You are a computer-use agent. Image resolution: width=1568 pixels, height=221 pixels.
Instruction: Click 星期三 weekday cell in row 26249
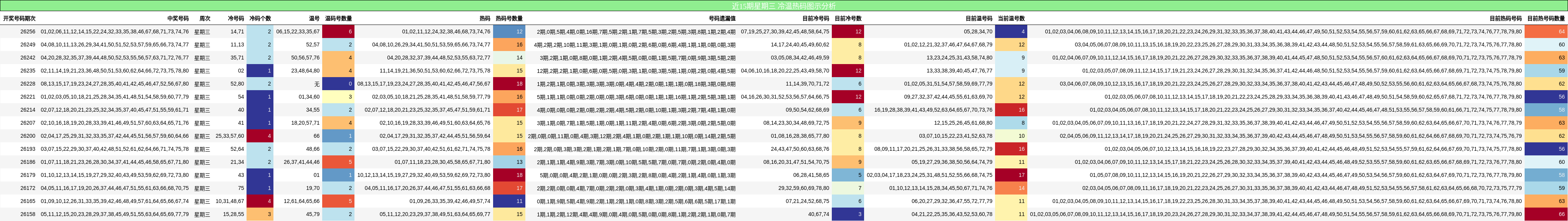click(202, 45)
